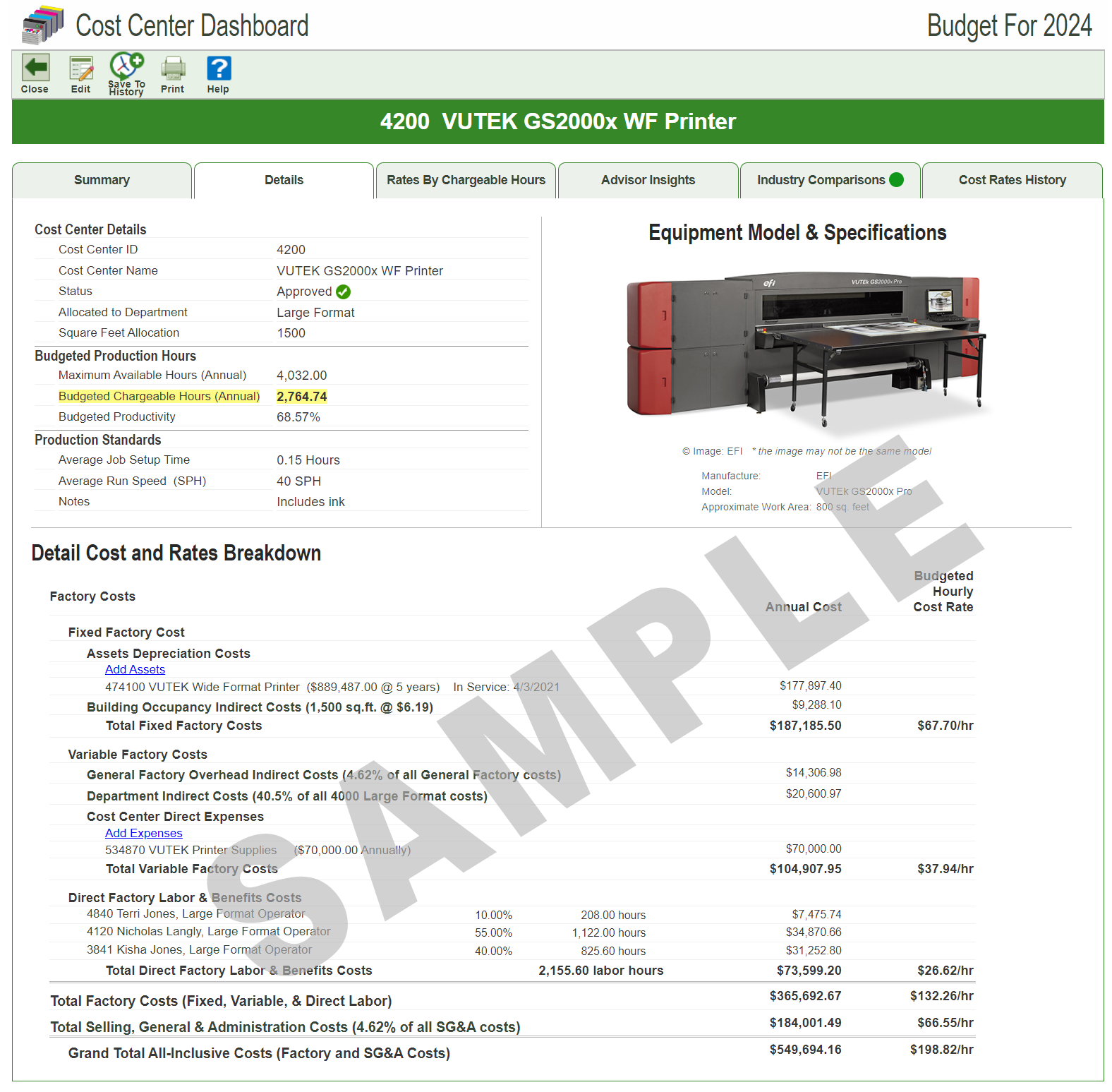Click Total Direct Labor cost $73,599.20

(809, 971)
